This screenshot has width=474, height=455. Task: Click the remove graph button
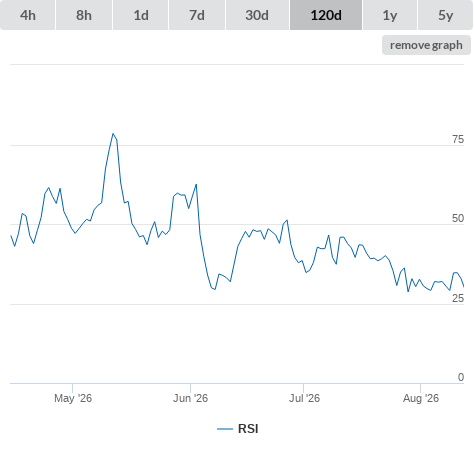click(x=426, y=45)
